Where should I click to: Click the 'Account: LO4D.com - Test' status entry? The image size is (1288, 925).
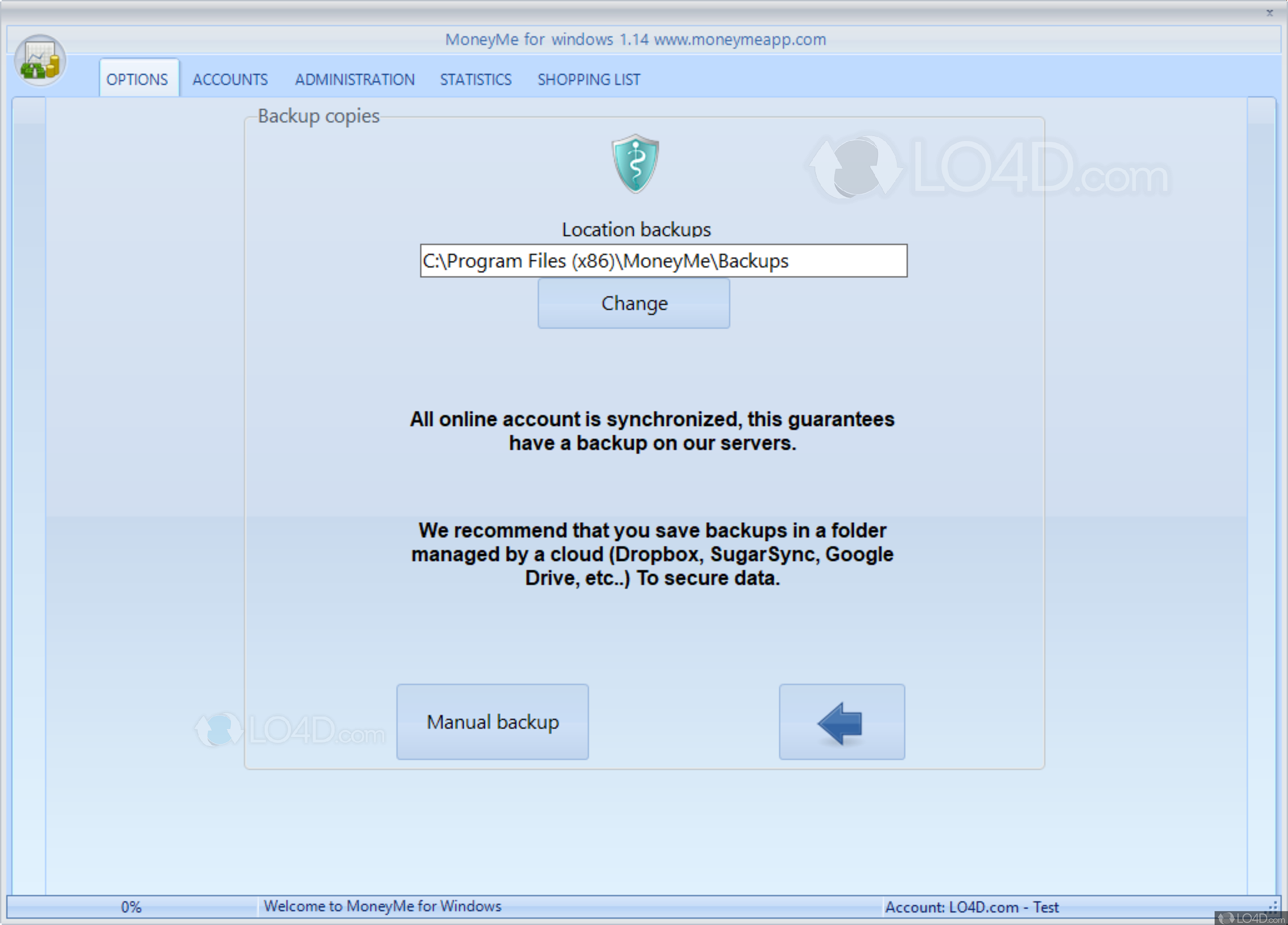point(972,907)
